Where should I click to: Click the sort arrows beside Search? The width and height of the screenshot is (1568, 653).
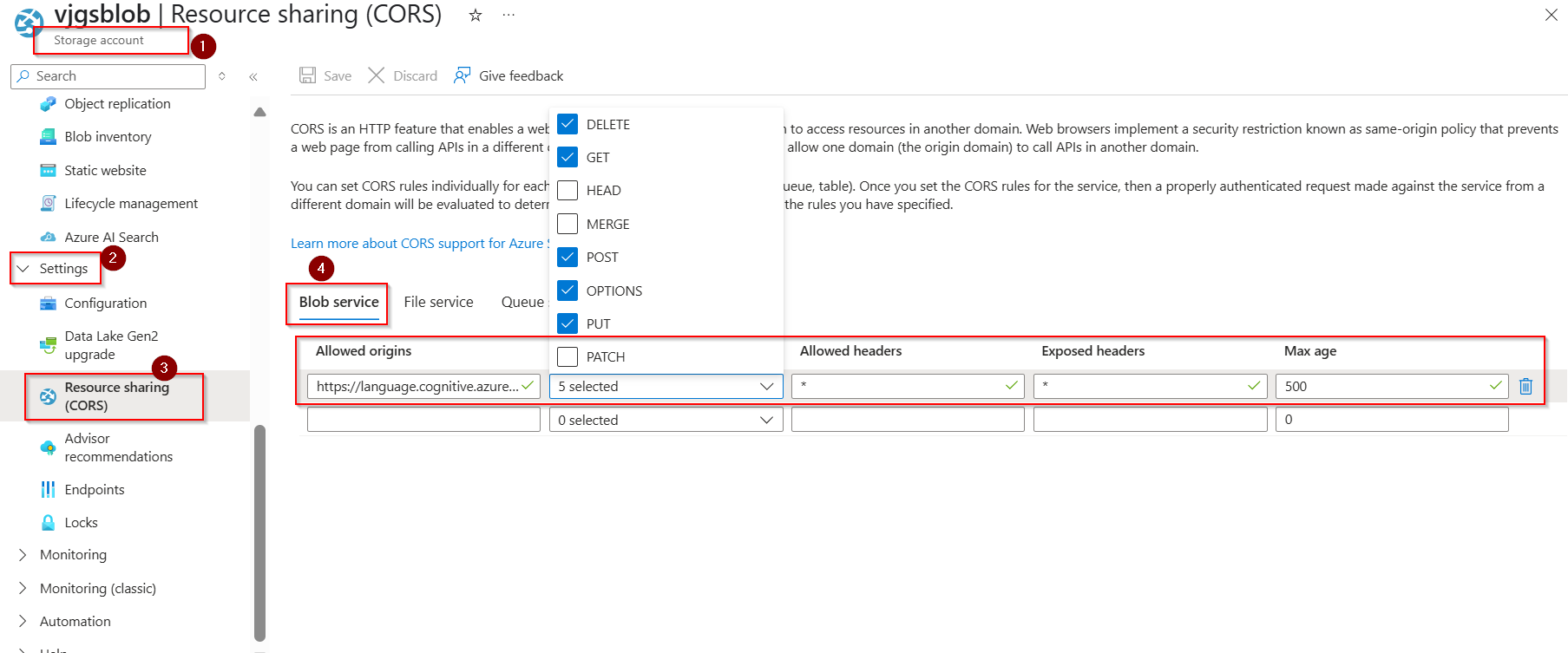click(222, 76)
